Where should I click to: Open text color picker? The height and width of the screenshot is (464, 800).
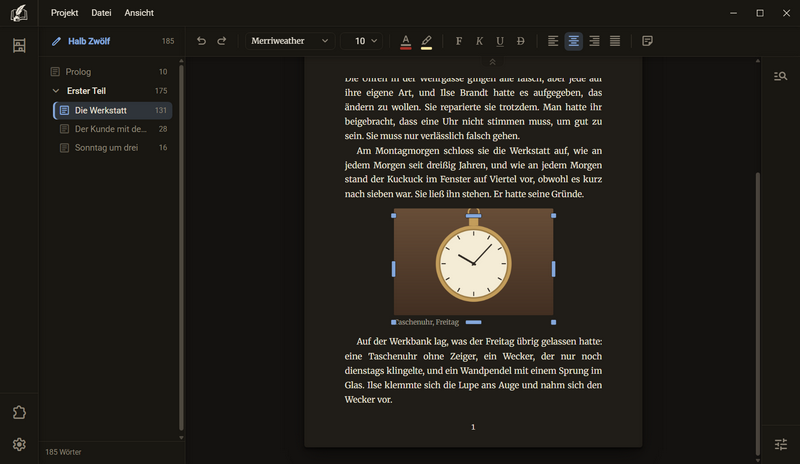406,41
